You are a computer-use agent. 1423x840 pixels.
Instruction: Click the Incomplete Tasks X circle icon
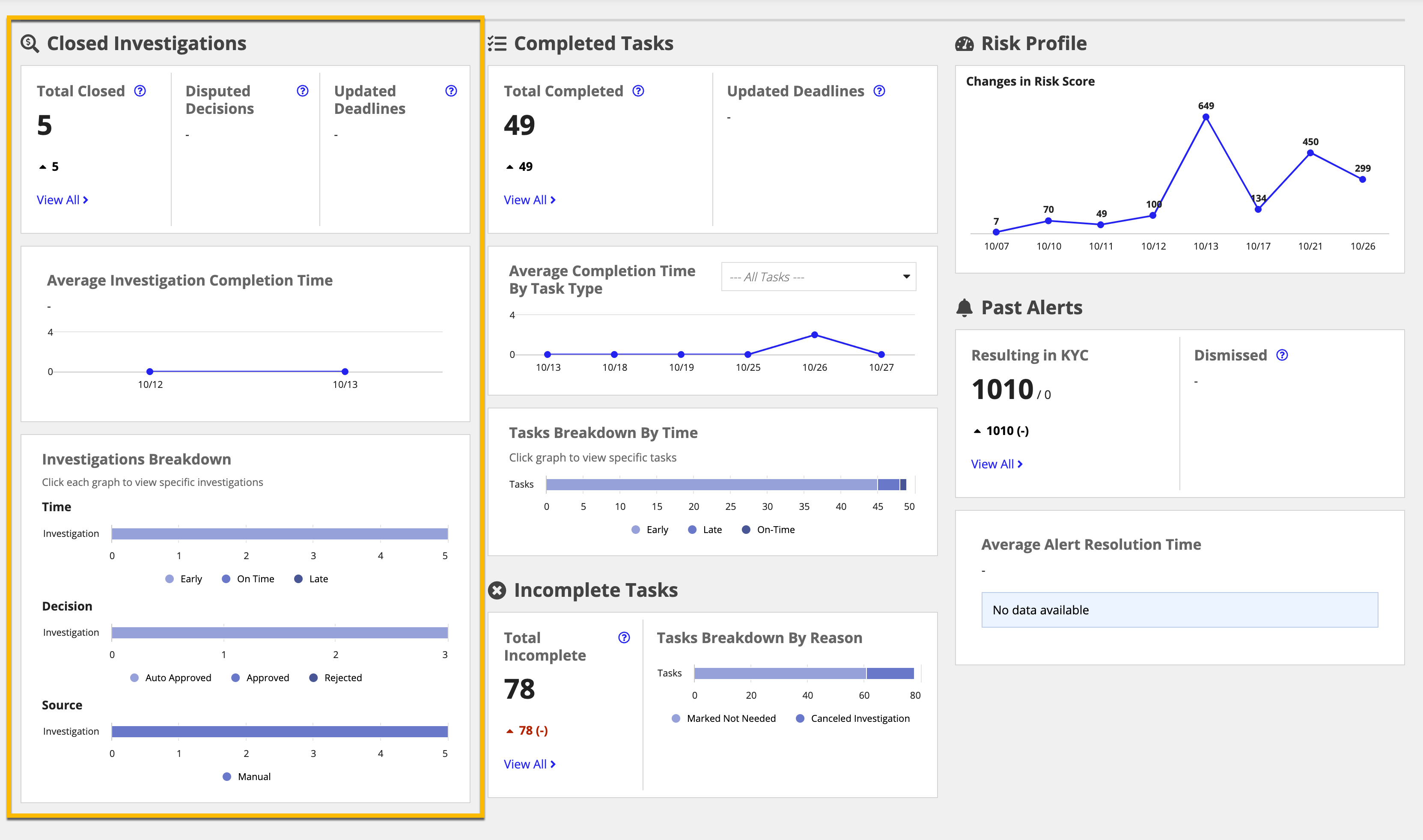pos(497,590)
